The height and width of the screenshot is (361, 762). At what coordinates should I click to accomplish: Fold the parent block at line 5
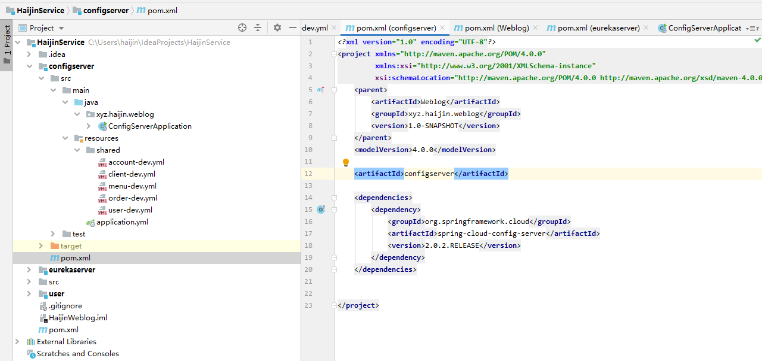click(x=334, y=90)
